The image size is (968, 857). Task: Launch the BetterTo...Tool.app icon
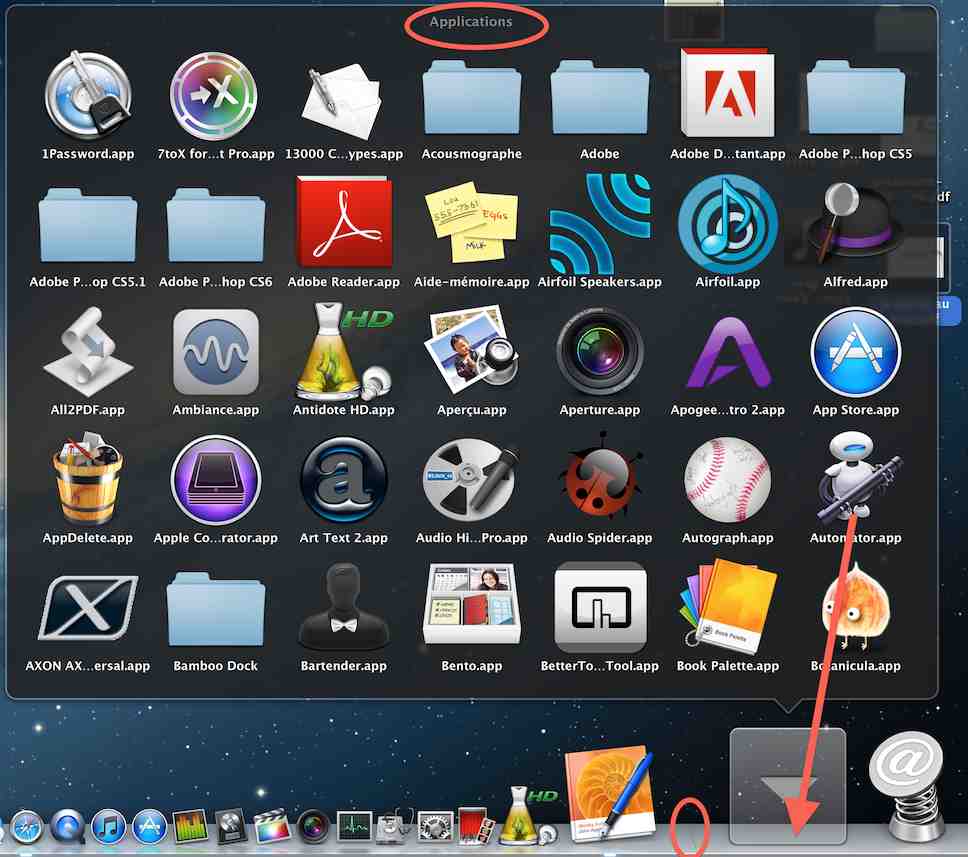(x=600, y=608)
